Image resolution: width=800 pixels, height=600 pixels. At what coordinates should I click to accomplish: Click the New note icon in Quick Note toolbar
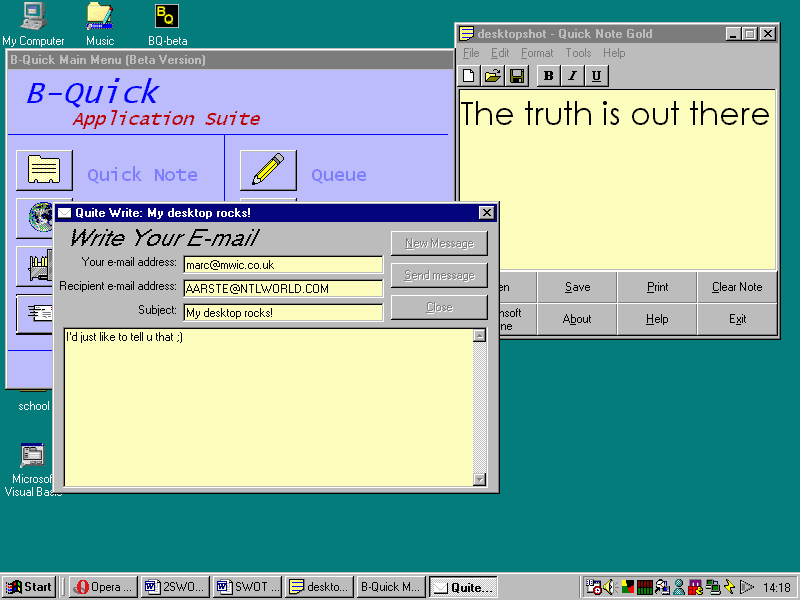click(470, 76)
